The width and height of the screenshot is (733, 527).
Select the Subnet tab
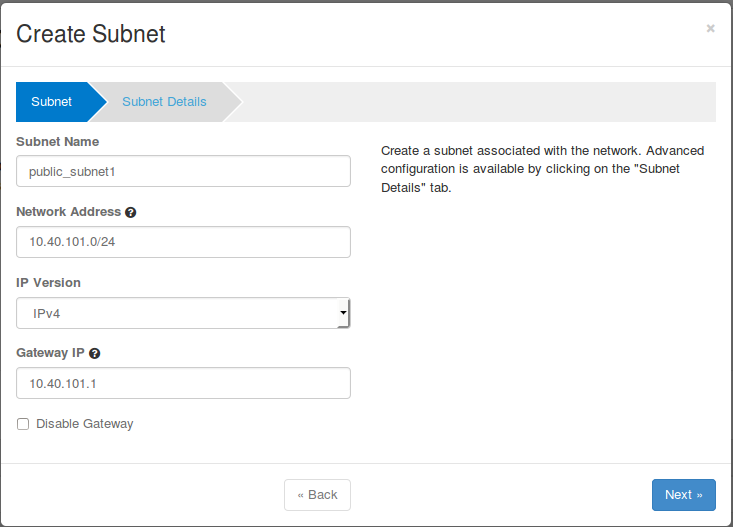[52, 101]
